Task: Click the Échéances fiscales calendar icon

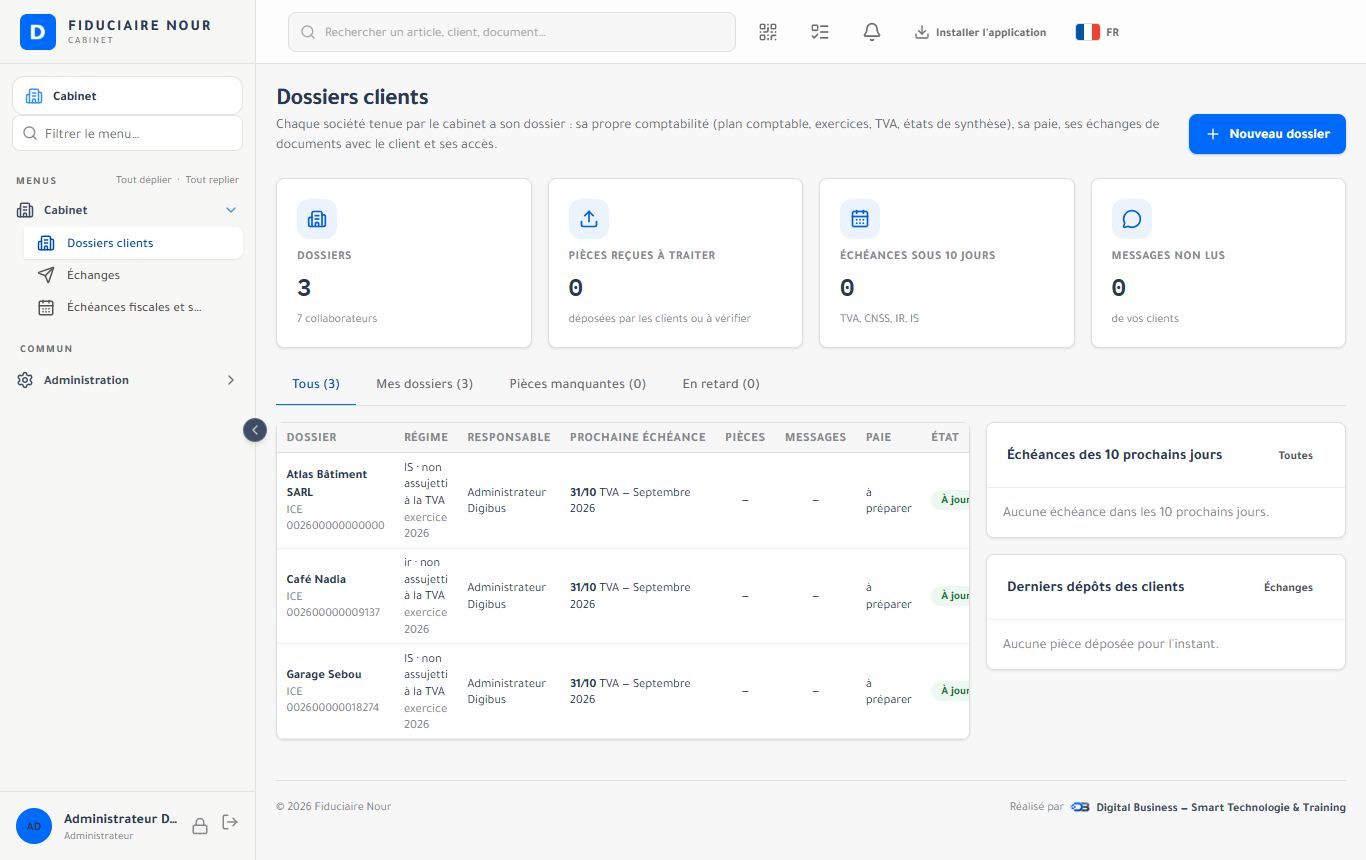Action: pos(46,307)
